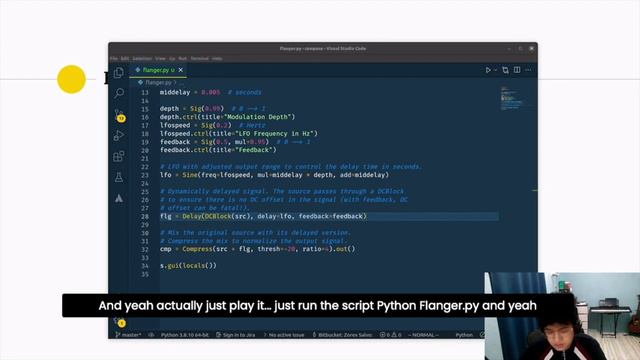
Task: Select Python 3.8.10 64-bit interpreter in status bar
Action: (184, 335)
